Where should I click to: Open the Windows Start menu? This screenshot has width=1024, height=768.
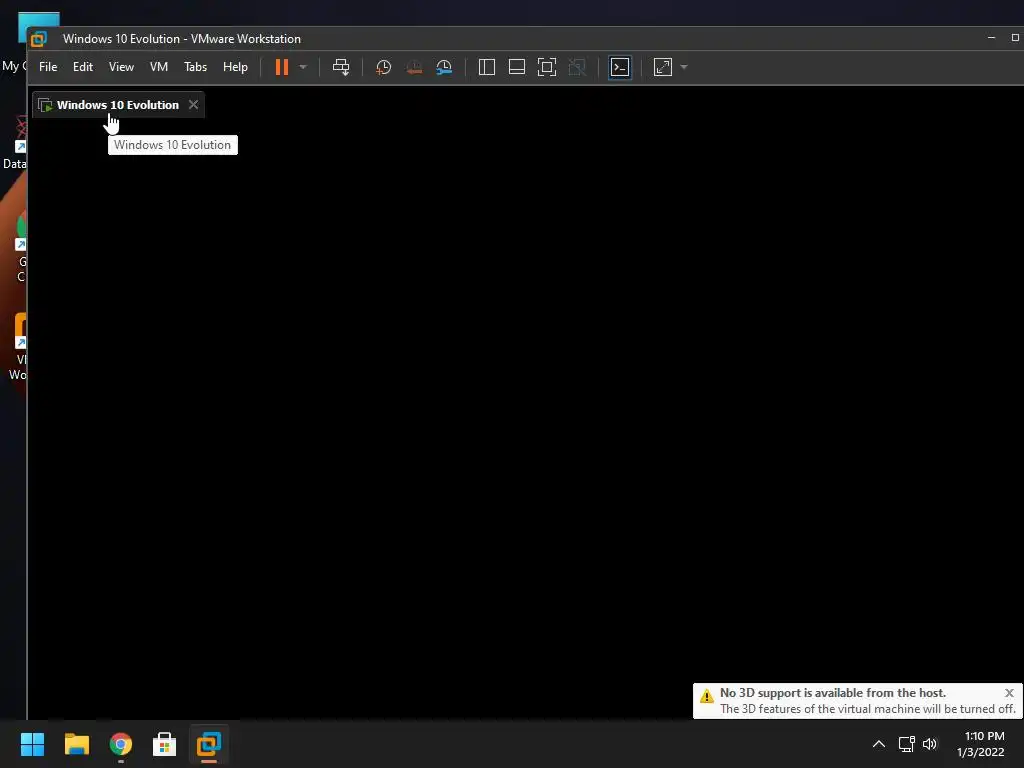(32, 744)
